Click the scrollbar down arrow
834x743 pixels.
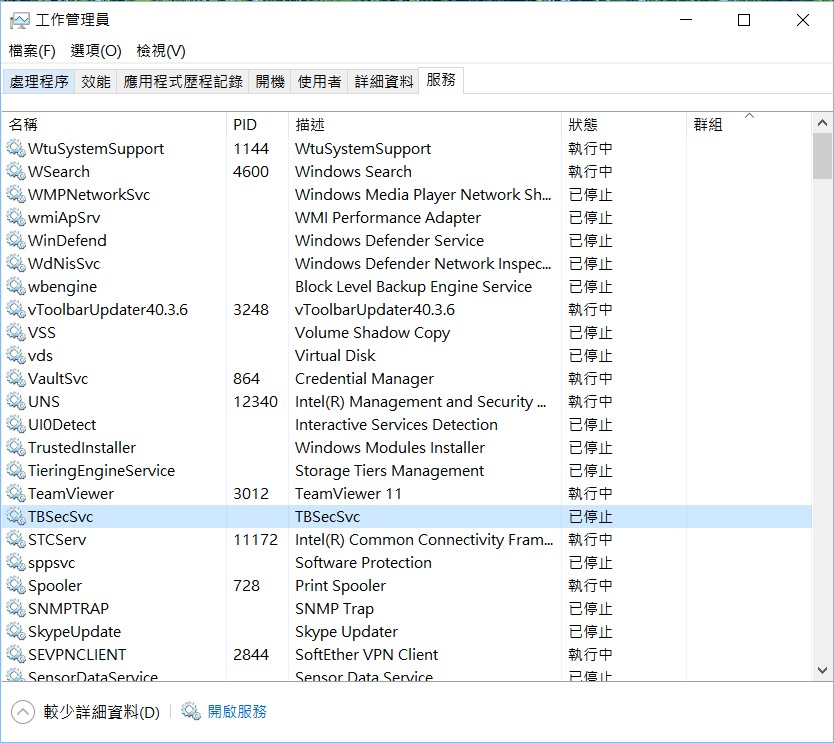point(822,670)
